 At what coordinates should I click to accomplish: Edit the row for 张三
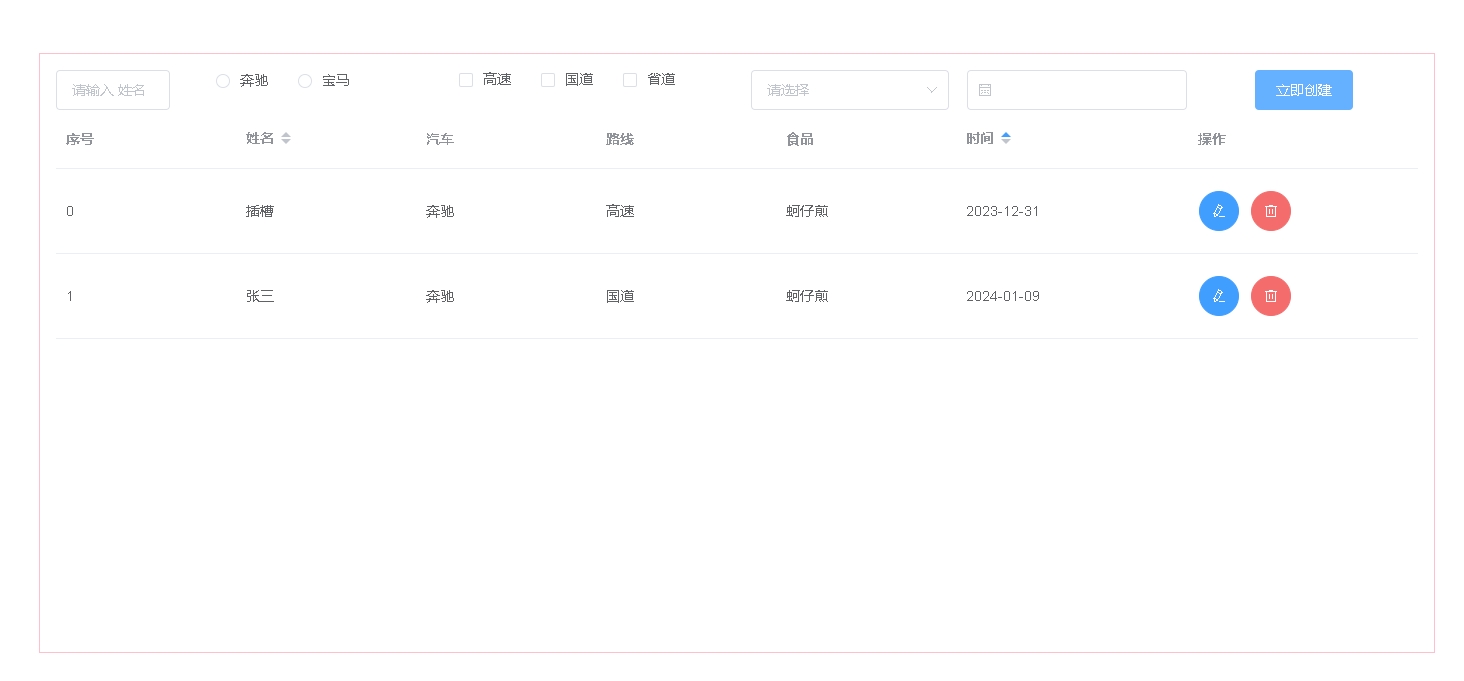pos(1218,296)
